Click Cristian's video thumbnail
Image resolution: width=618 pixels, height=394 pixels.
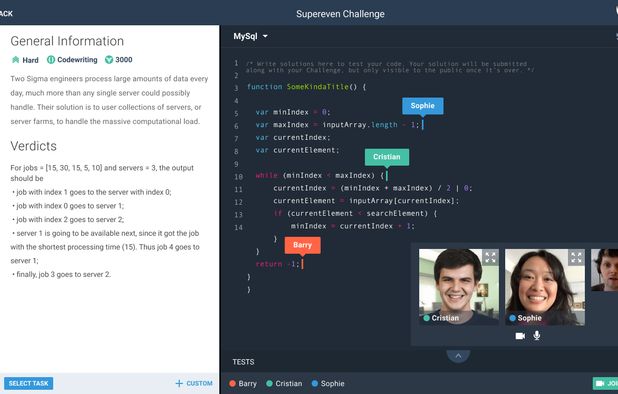(x=459, y=287)
